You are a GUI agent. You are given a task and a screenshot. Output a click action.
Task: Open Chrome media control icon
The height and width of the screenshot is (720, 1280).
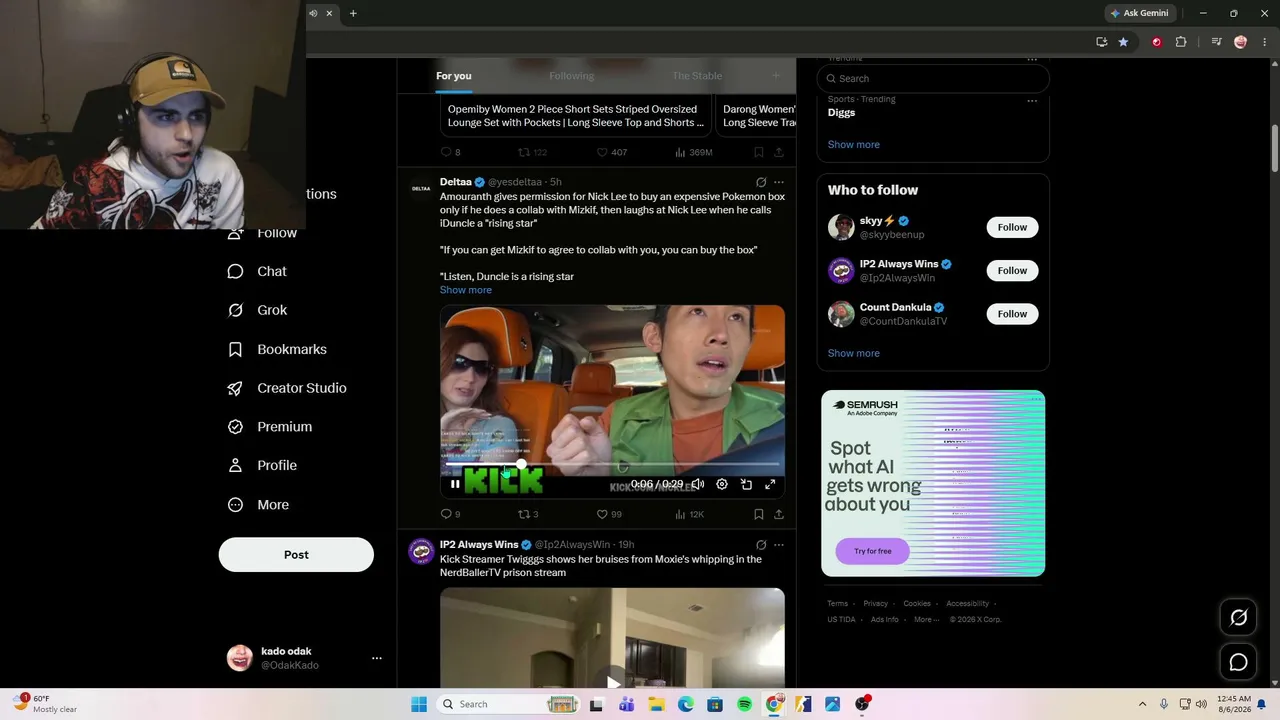click(x=1216, y=42)
